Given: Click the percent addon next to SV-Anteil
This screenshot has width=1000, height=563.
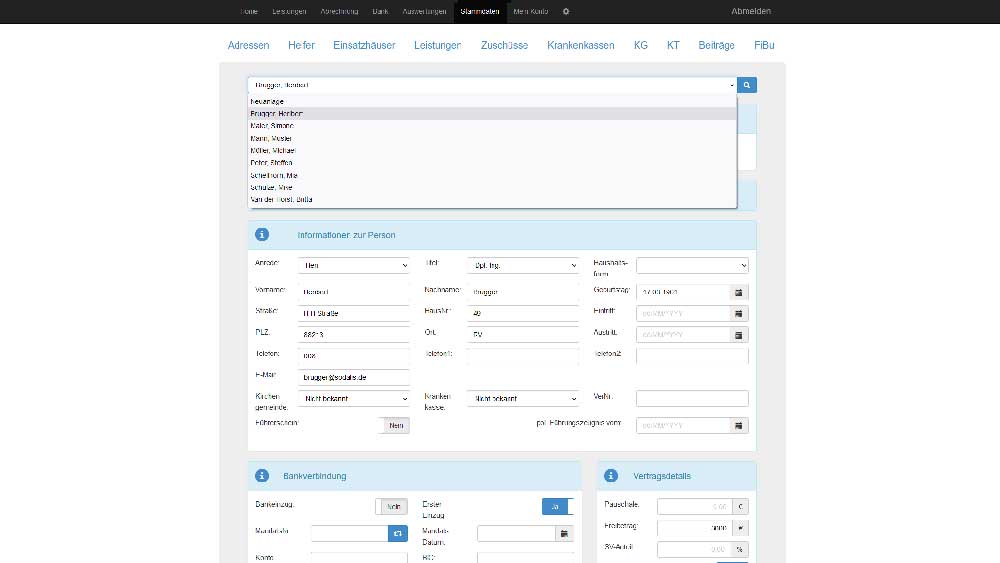Looking at the screenshot, I should 740,549.
